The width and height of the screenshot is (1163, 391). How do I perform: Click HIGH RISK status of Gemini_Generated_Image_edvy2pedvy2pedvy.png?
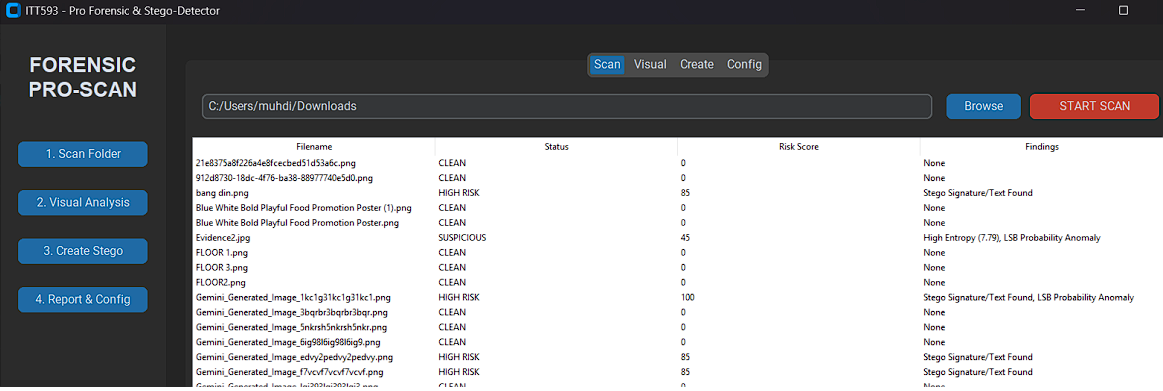point(459,357)
